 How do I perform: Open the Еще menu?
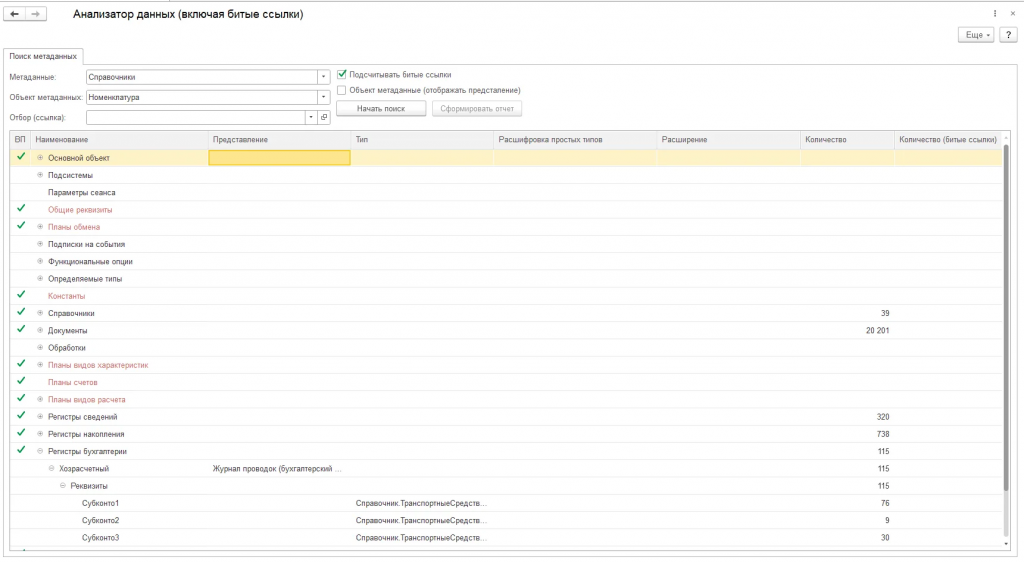point(976,35)
